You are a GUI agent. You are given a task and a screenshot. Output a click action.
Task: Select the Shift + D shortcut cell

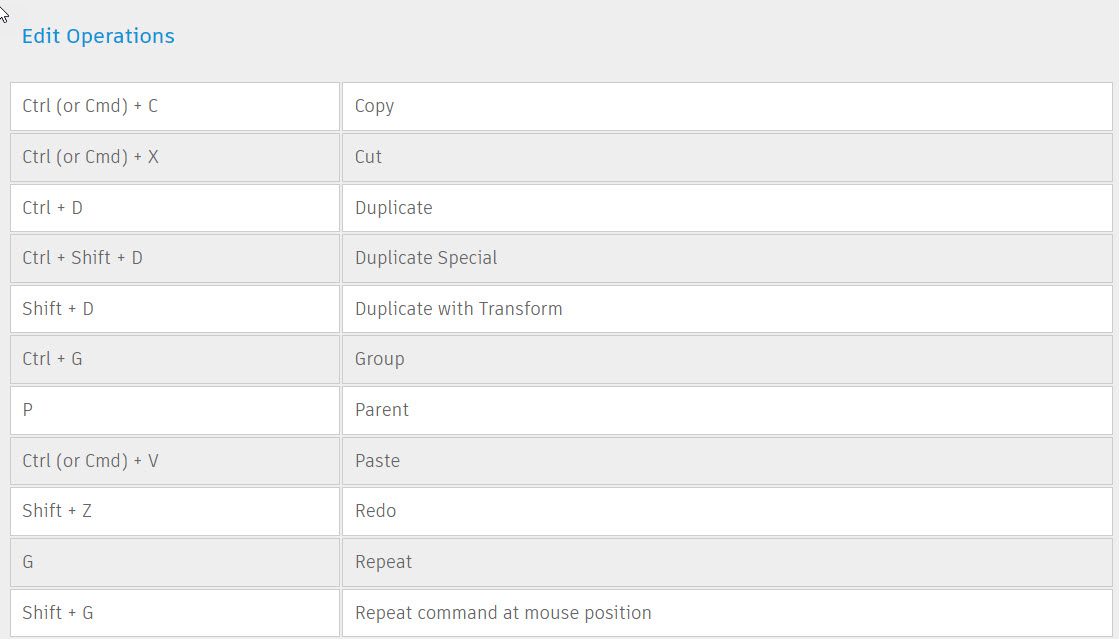click(x=175, y=309)
